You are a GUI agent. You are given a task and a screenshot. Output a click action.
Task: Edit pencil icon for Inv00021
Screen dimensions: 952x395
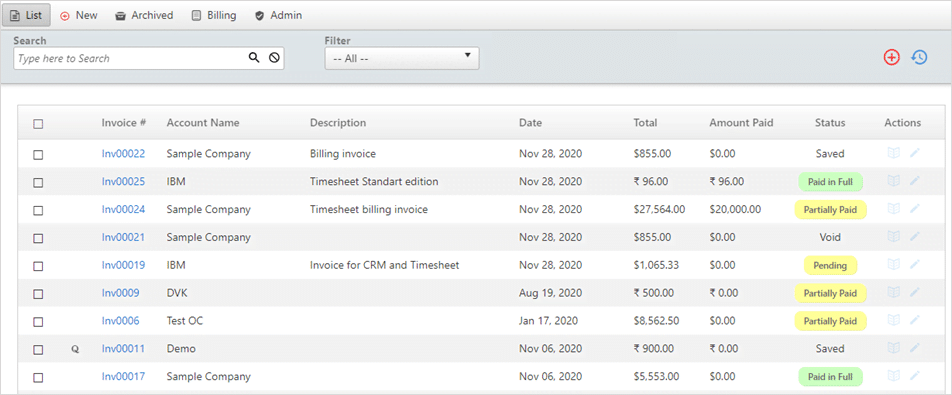(x=914, y=237)
